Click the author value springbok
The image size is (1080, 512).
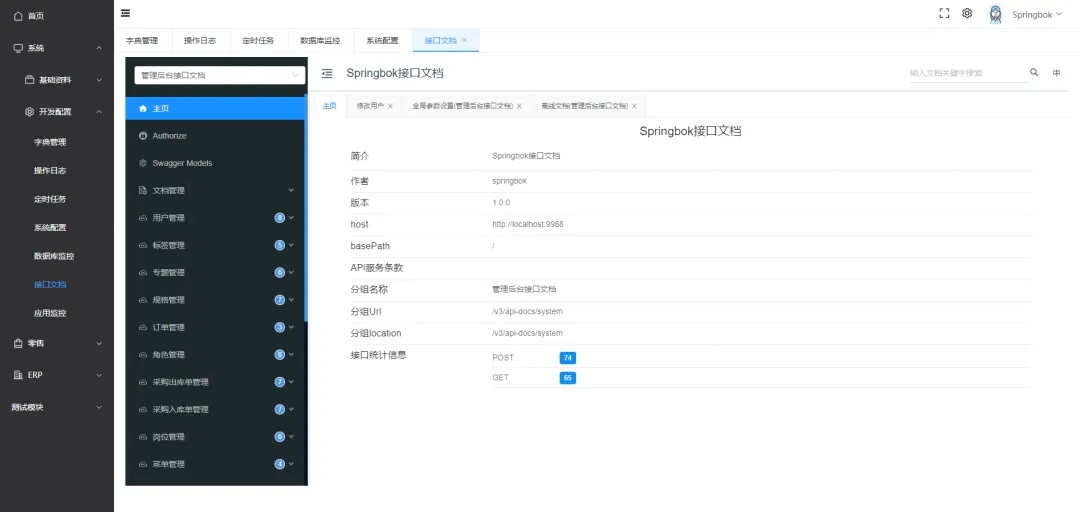(509, 181)
